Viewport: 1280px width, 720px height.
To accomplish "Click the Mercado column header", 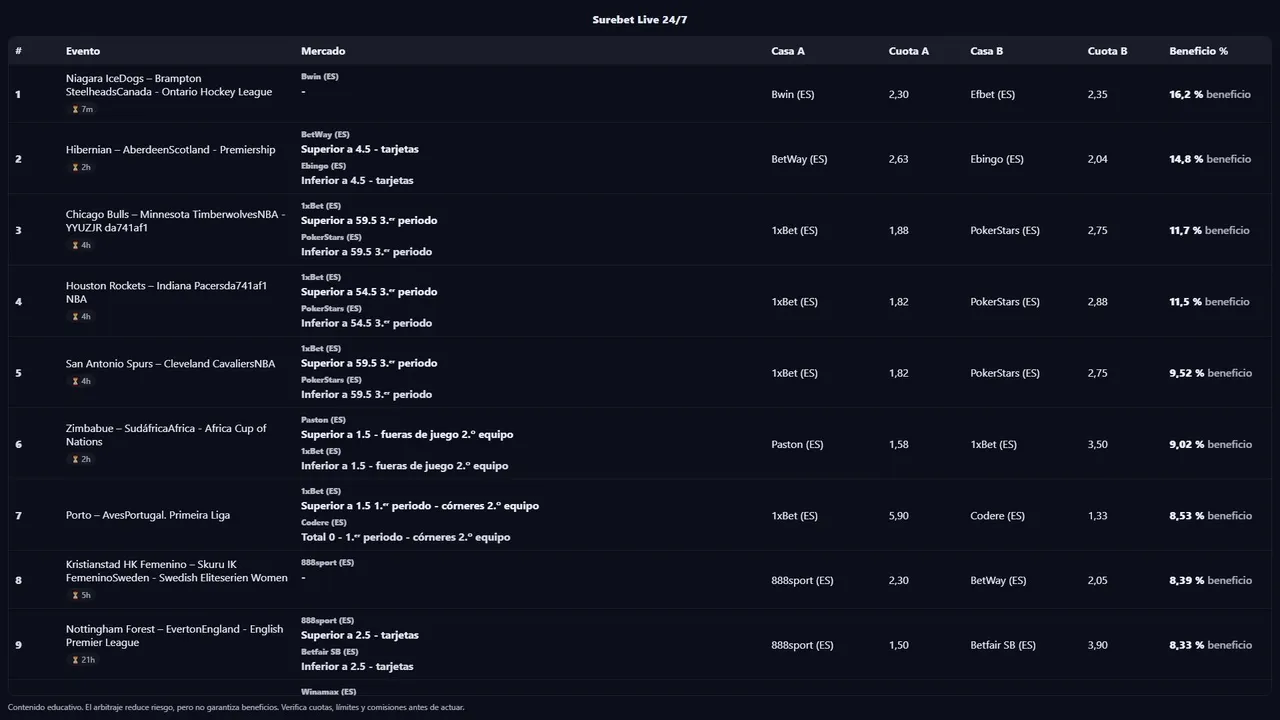I will pos(323,51).
